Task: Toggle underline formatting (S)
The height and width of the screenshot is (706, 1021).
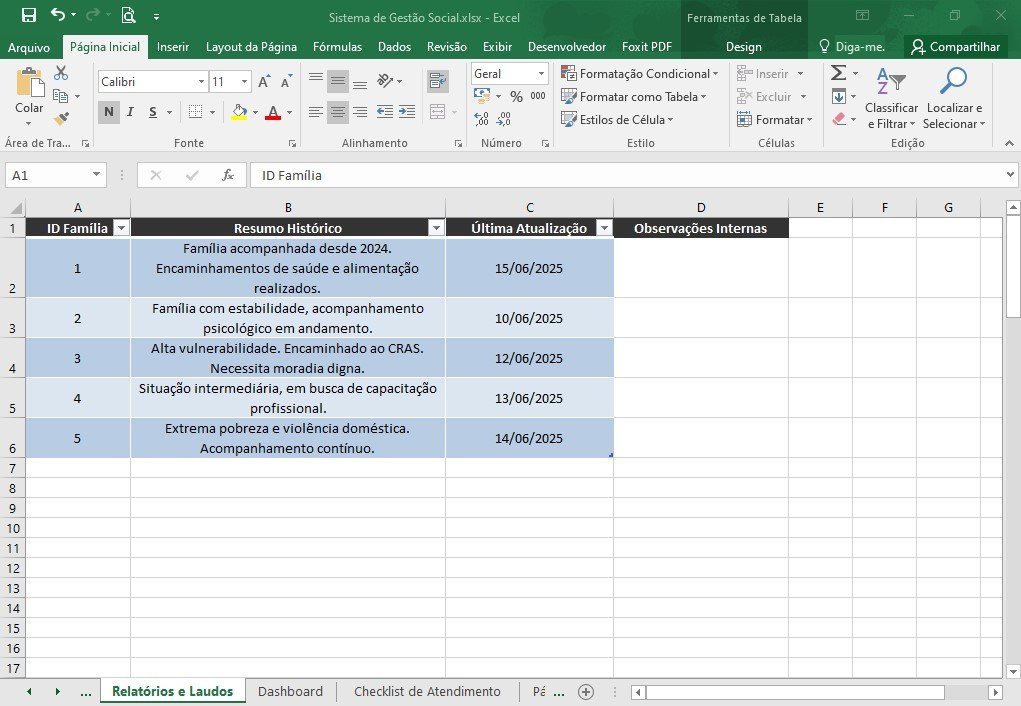Action: [152, 112]
